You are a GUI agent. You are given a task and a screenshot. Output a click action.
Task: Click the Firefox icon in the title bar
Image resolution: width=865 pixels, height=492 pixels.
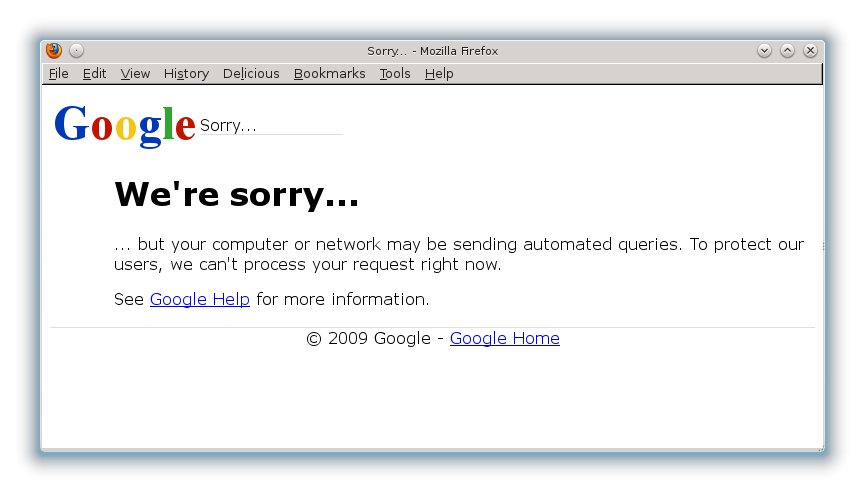(x=54, y=50)
